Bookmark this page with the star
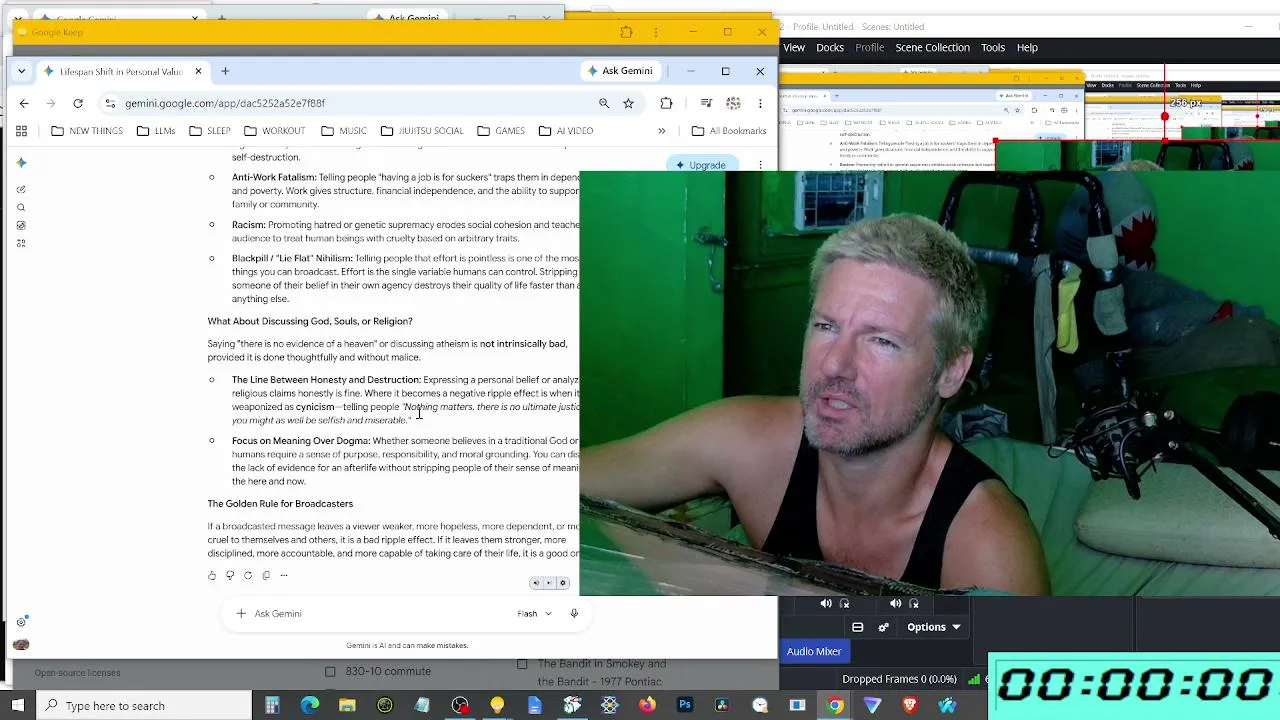1280x720 pixels. [628, 103]
